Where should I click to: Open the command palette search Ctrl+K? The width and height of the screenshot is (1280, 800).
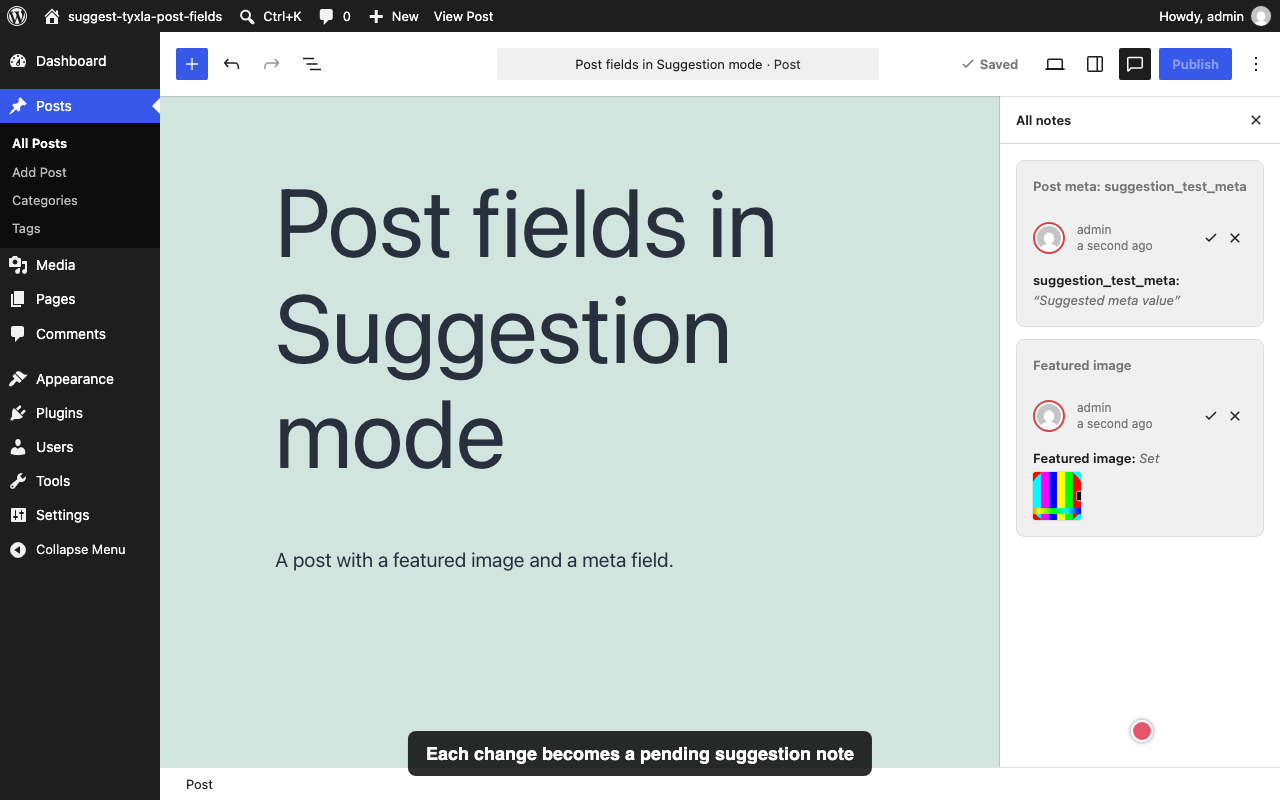(270, 16)
